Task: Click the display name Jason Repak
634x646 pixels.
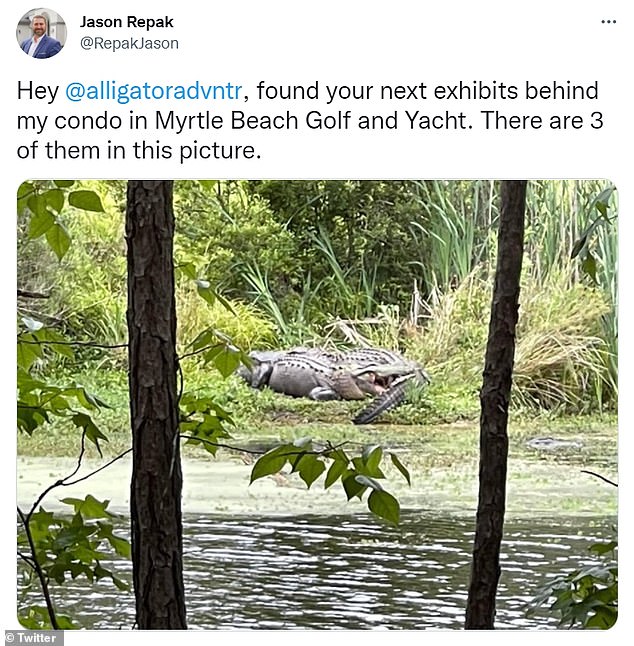Action: click(x=124, y=21)
